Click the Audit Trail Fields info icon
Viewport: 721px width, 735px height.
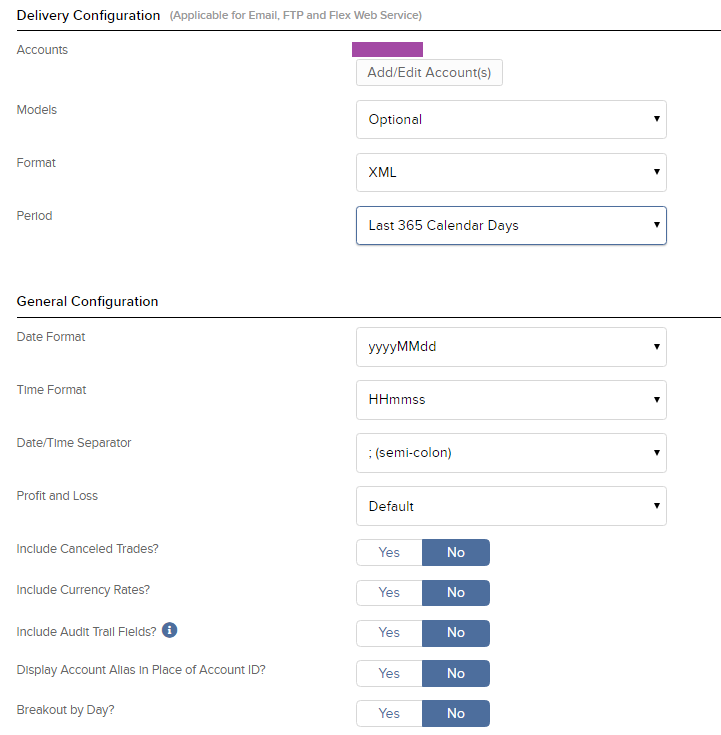click(170, 630)
